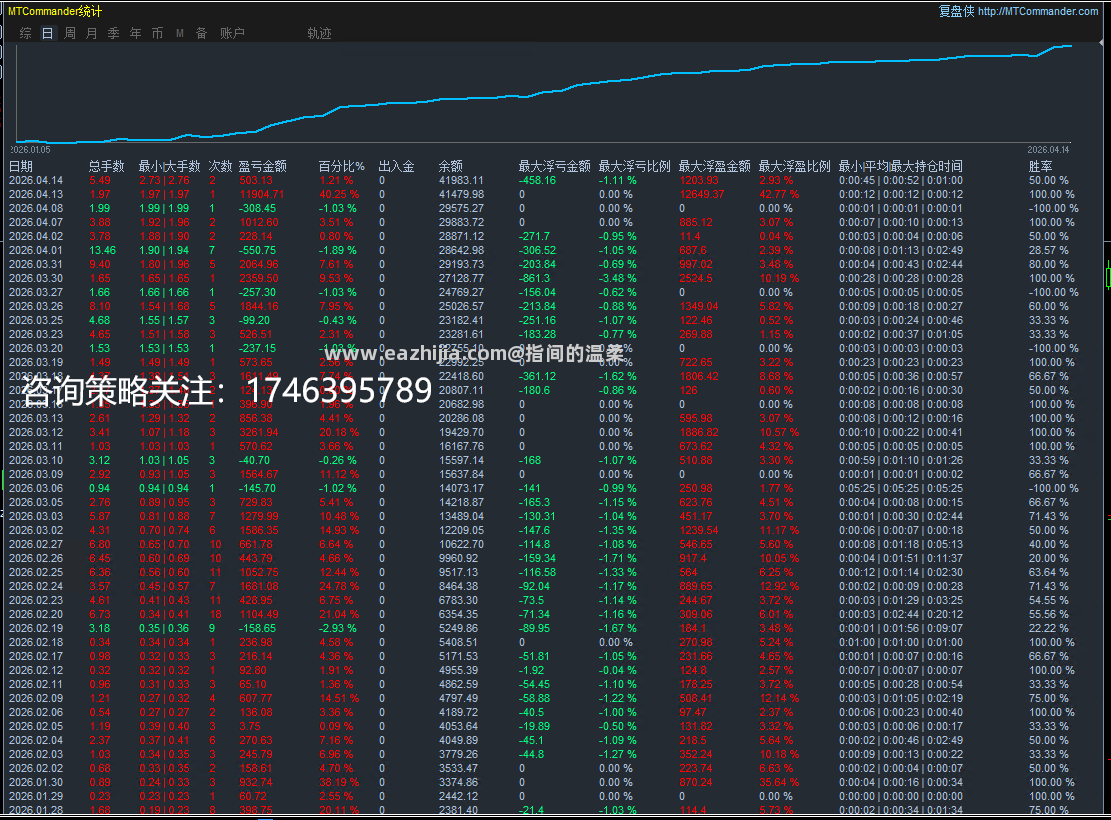Select the 2026.03.06 date row
Viewport: 1111px width, 820px height.
(35, 488)
